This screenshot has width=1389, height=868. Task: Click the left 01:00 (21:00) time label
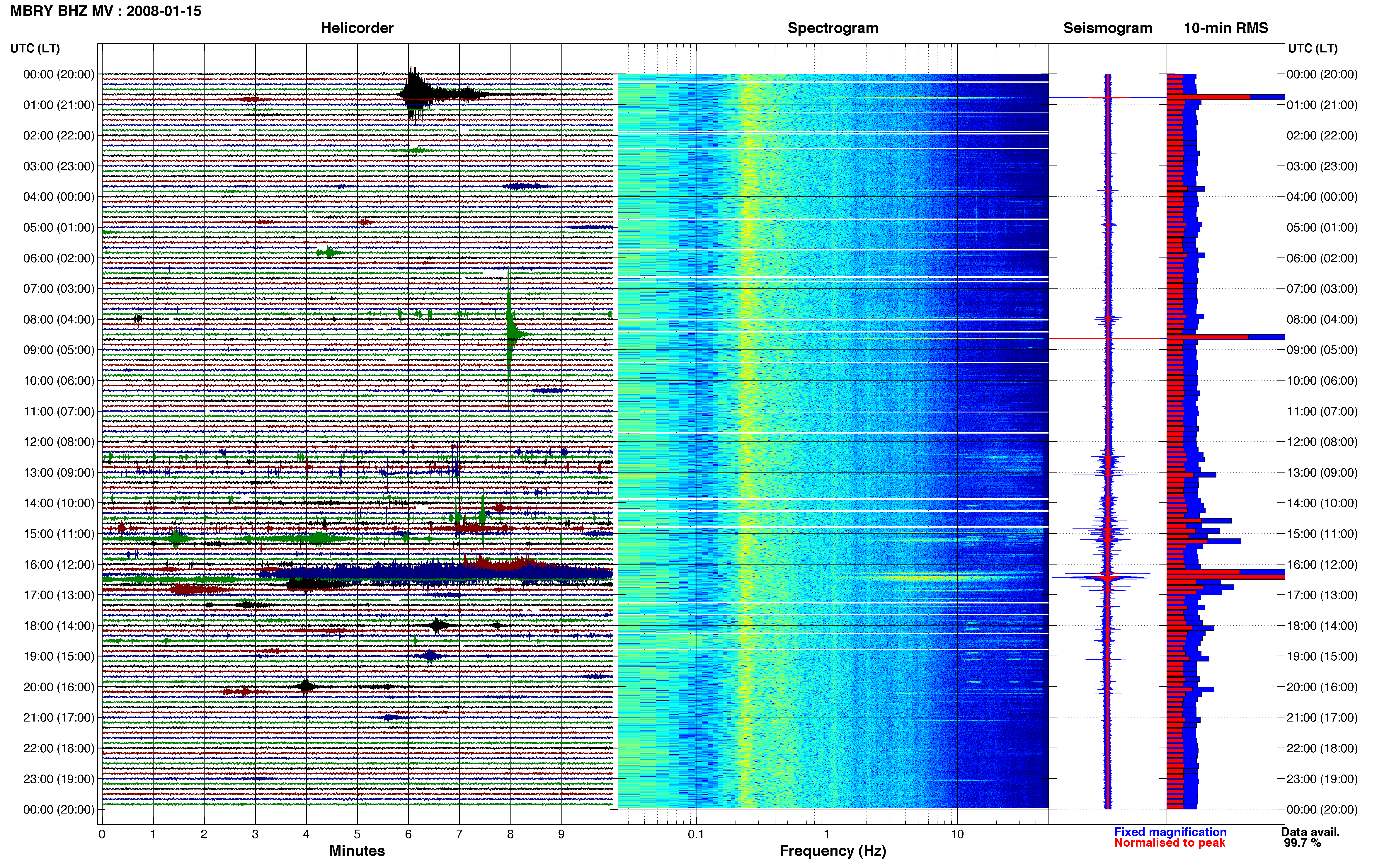point(59,105)
